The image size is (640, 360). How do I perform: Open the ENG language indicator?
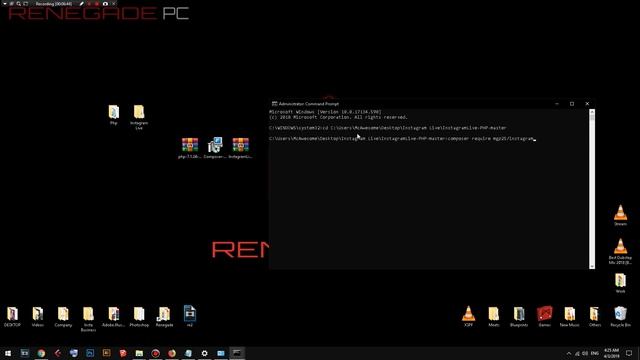click(x=595, y=353)
